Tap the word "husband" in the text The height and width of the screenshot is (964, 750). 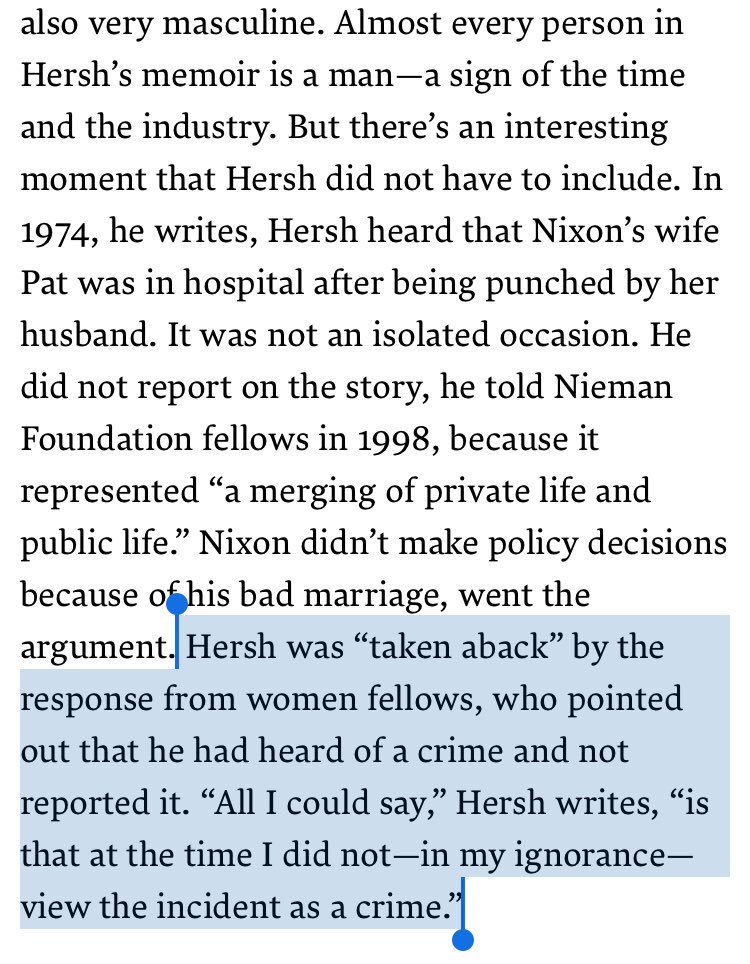coord(85,335)
